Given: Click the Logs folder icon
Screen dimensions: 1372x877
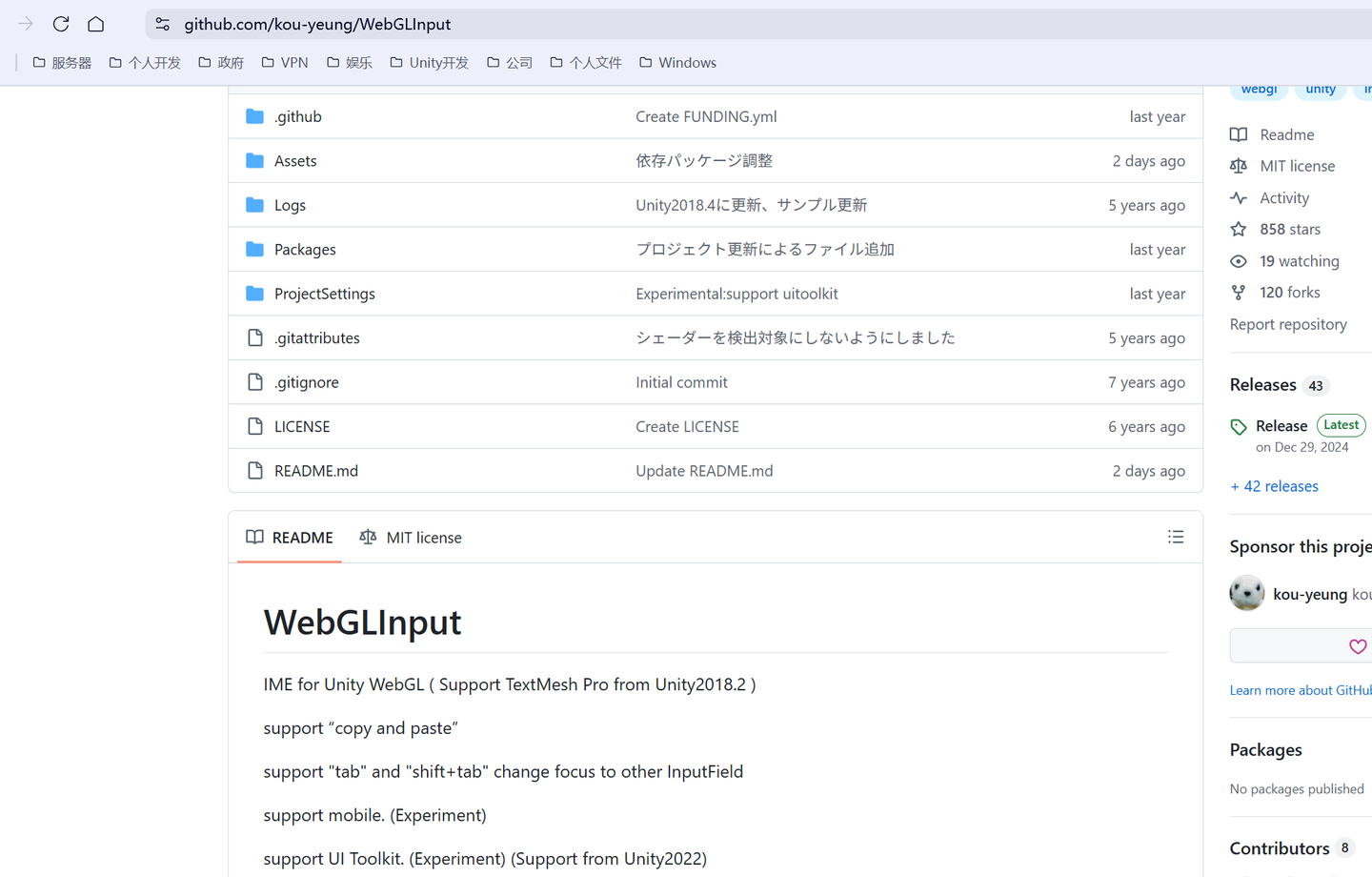Looking at the screenshot, I should (254, 205).
